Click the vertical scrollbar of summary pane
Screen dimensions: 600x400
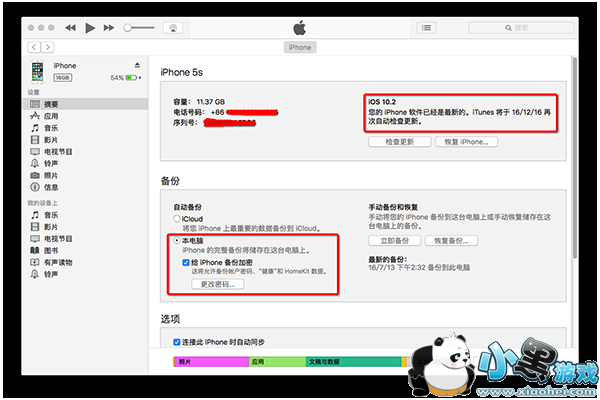[x=574, y=158]
